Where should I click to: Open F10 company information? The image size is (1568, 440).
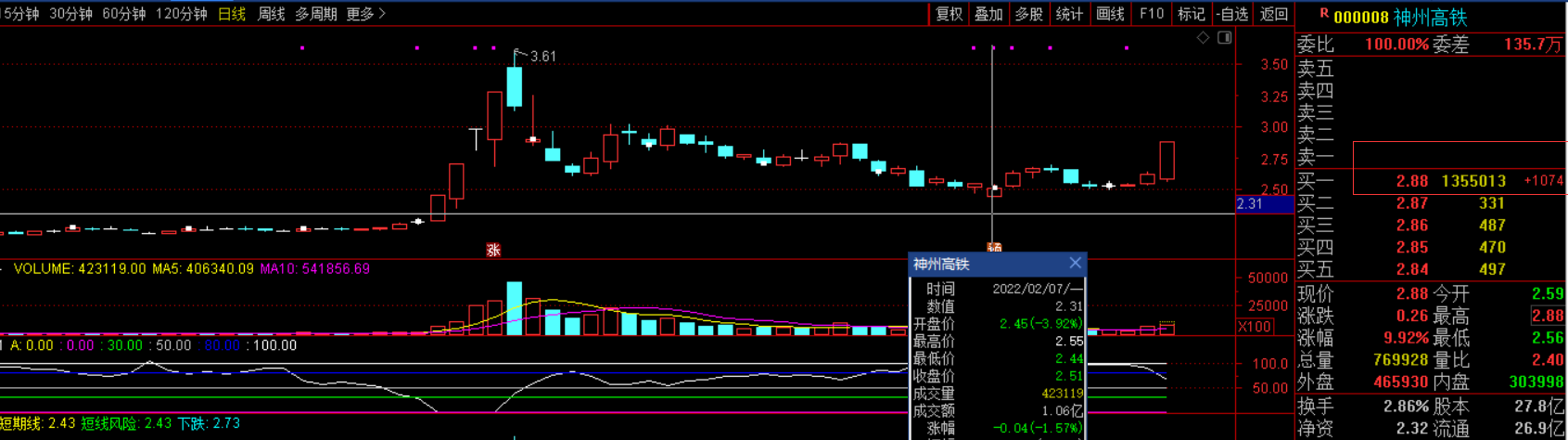click(x=1151, y=14)
